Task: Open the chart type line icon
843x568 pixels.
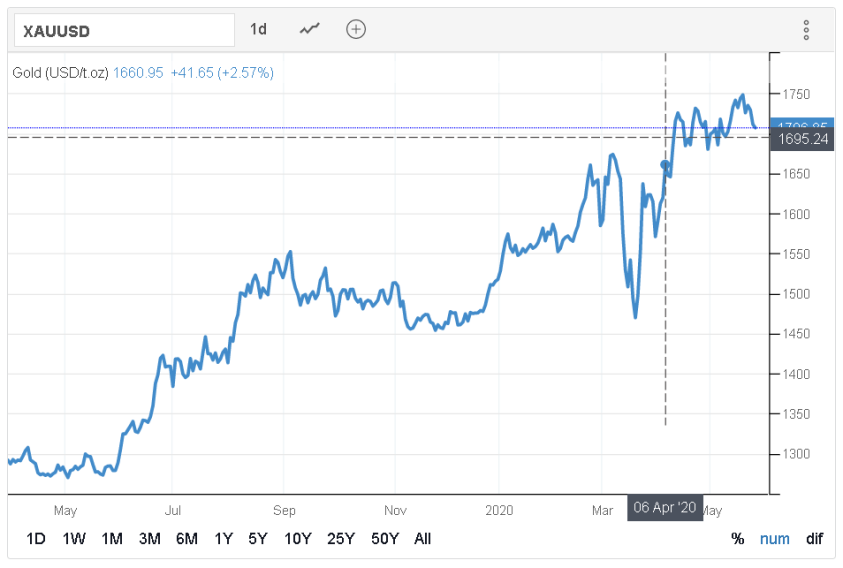Action: 310,29
